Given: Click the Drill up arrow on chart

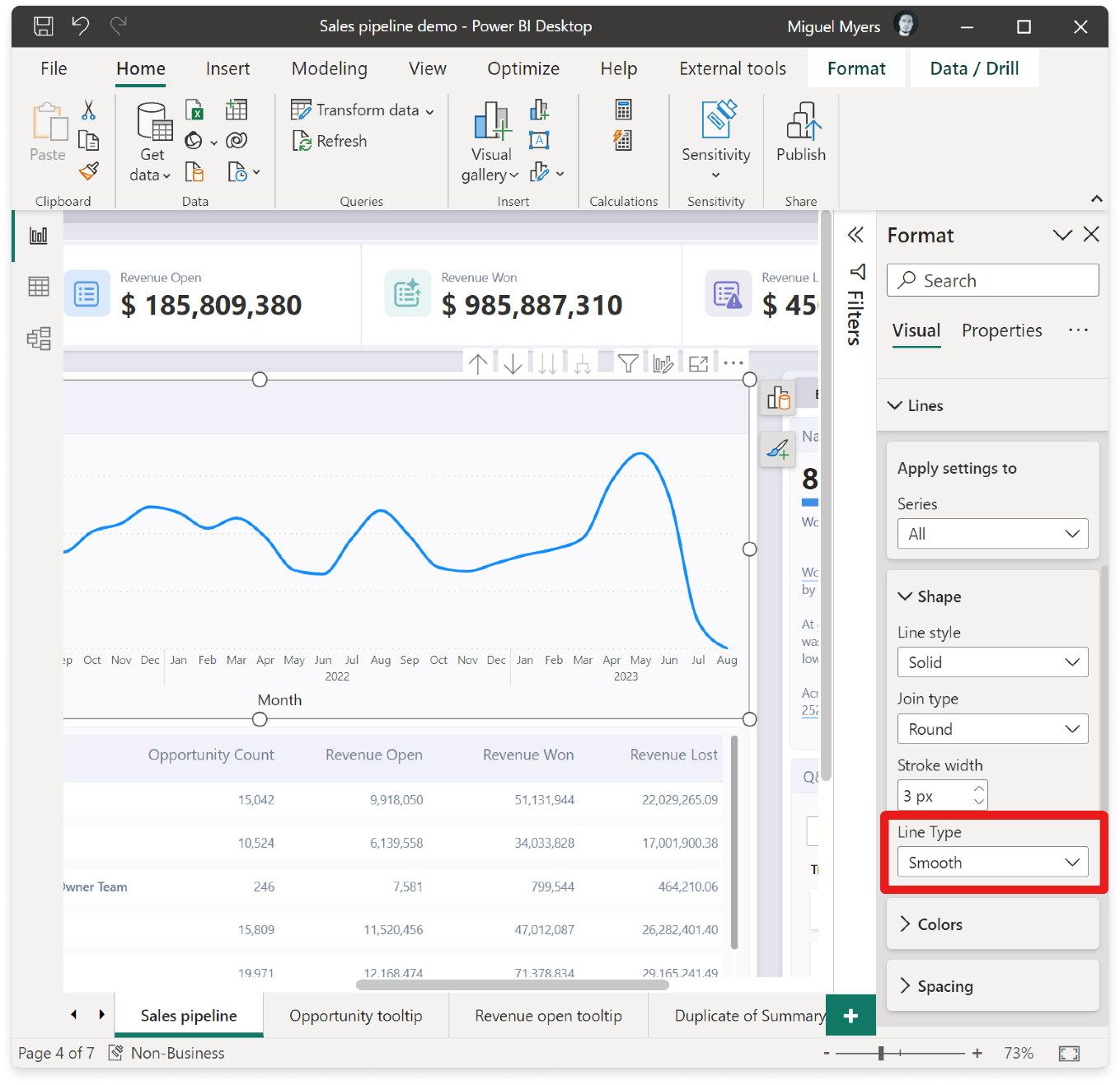Looking at the screenshot, I should [x=478, y=363].
